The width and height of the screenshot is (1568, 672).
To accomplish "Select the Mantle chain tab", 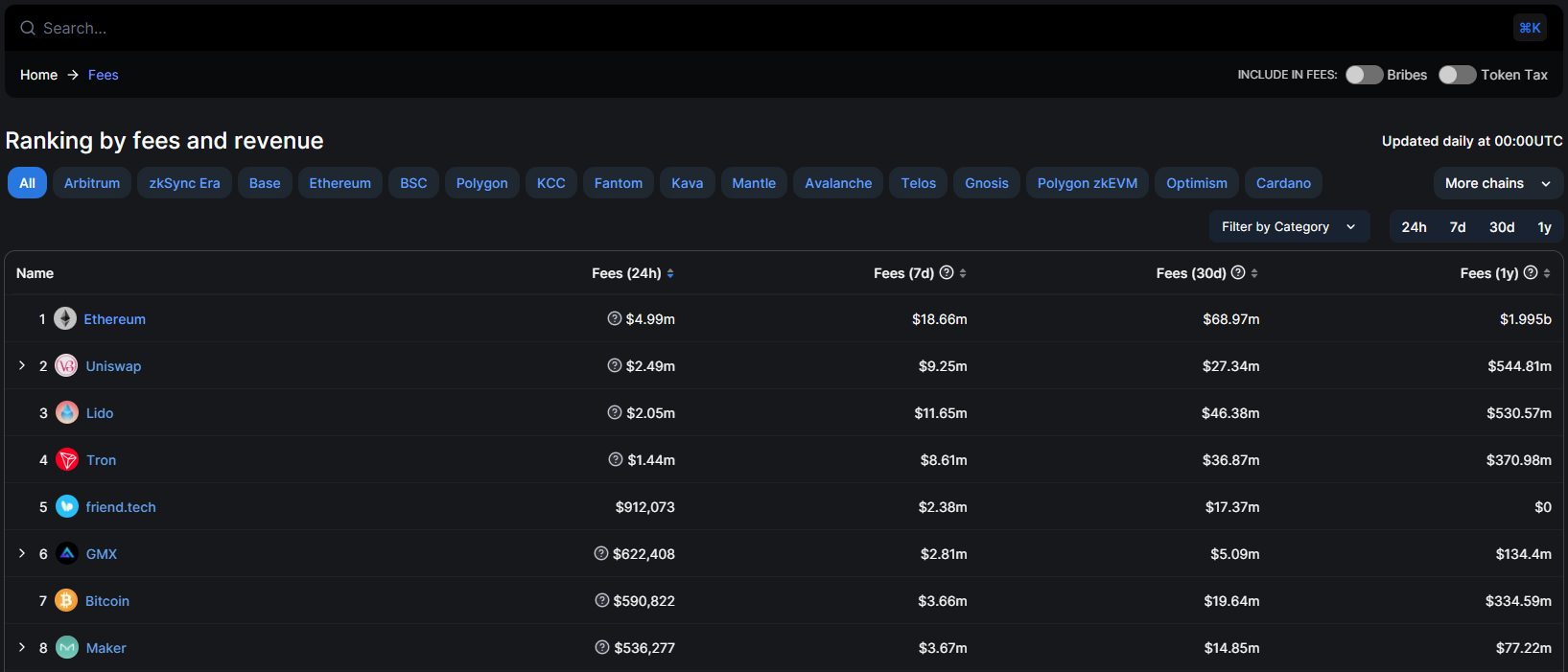I will (754, 183).
